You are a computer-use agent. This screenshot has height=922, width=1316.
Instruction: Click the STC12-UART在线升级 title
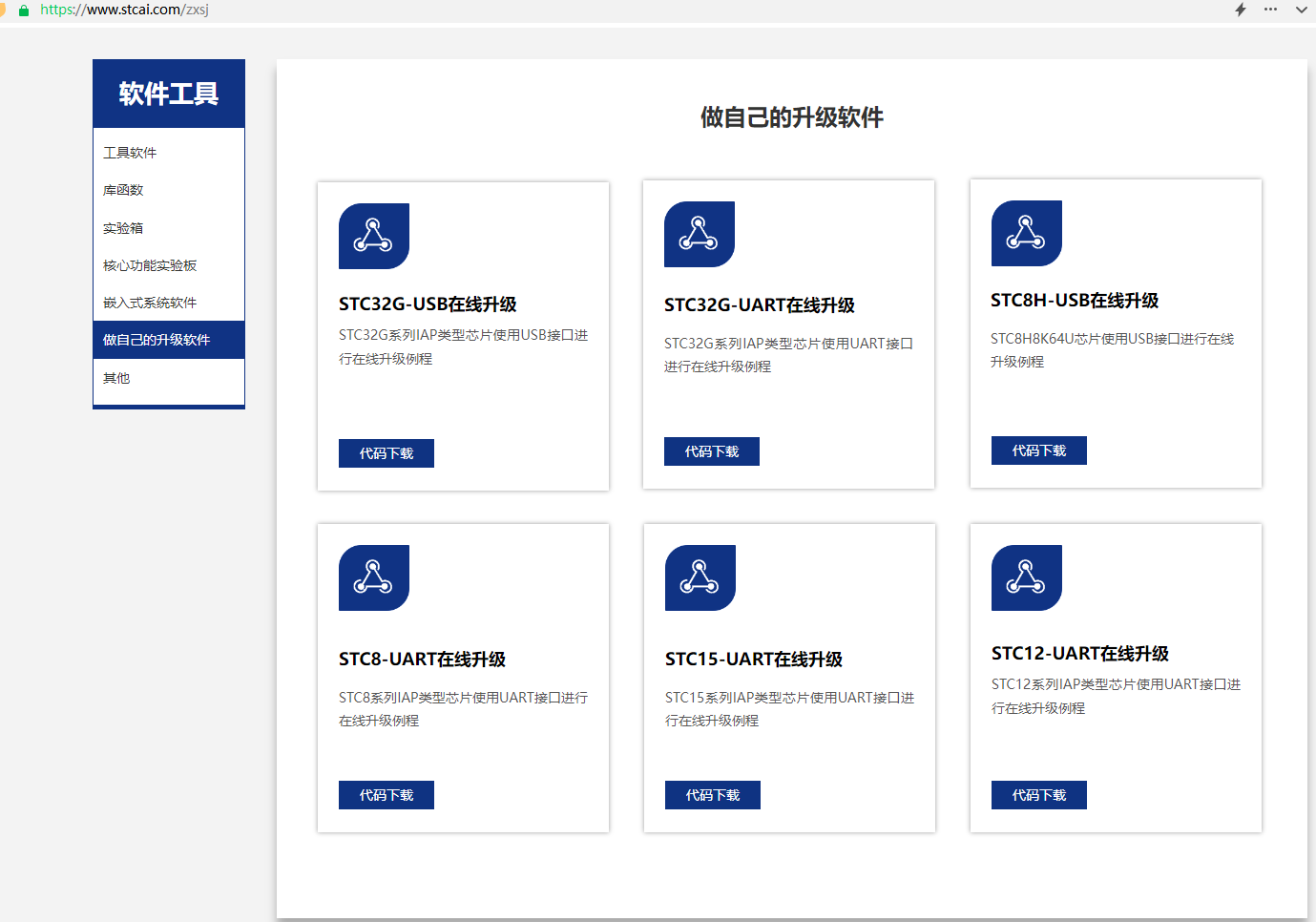1080,654
